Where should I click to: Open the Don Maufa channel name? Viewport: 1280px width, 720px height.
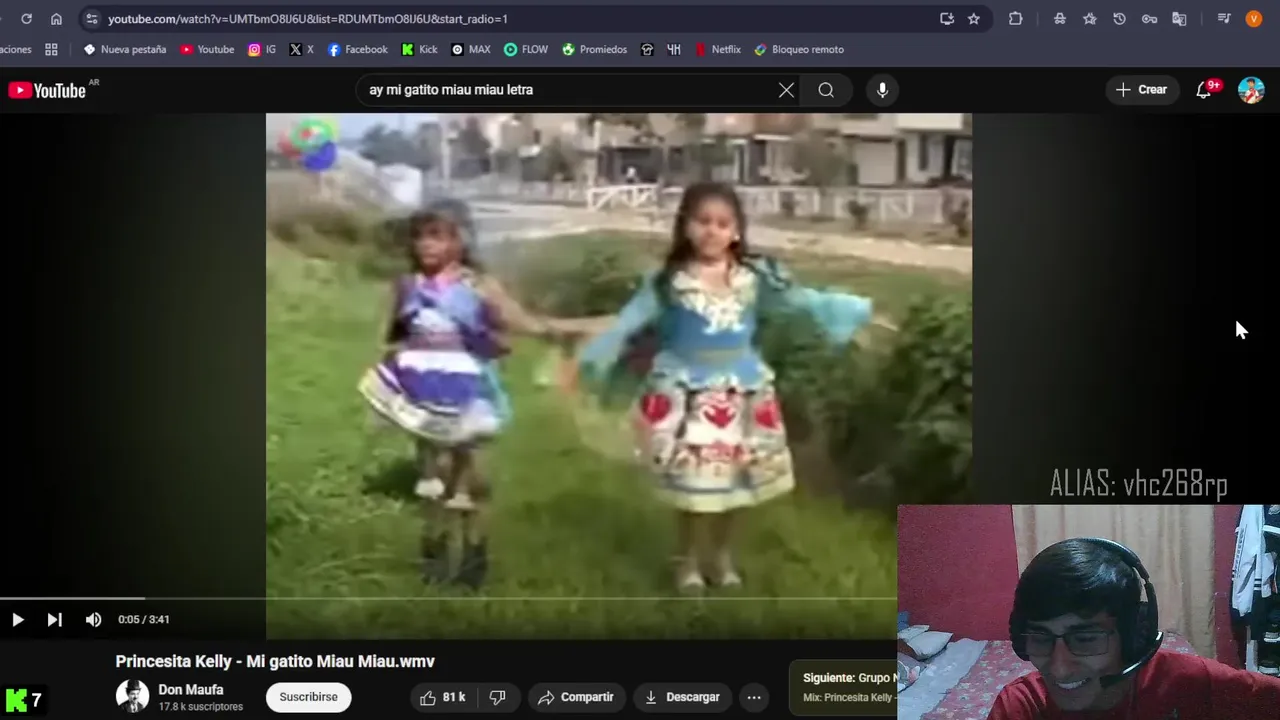[190, 690]
